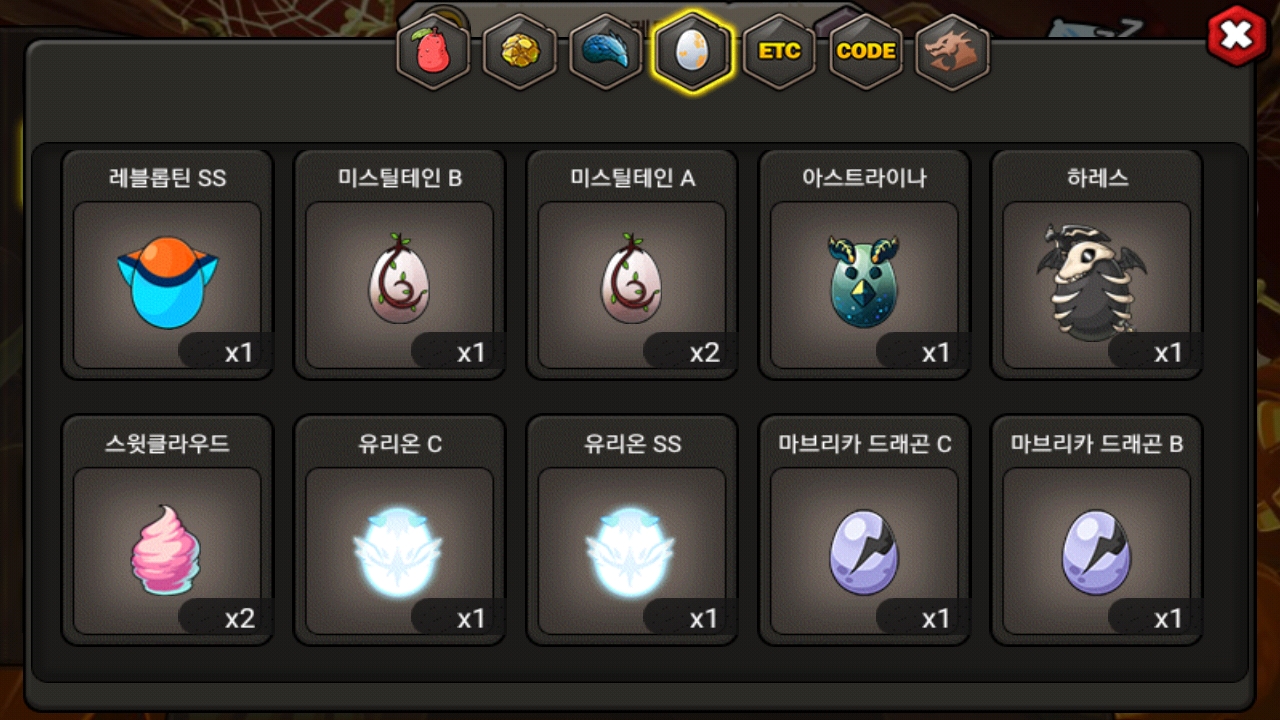Select the 아스트라이나 owl egg
Screen dimensions: 1280x720
point(864,265)
